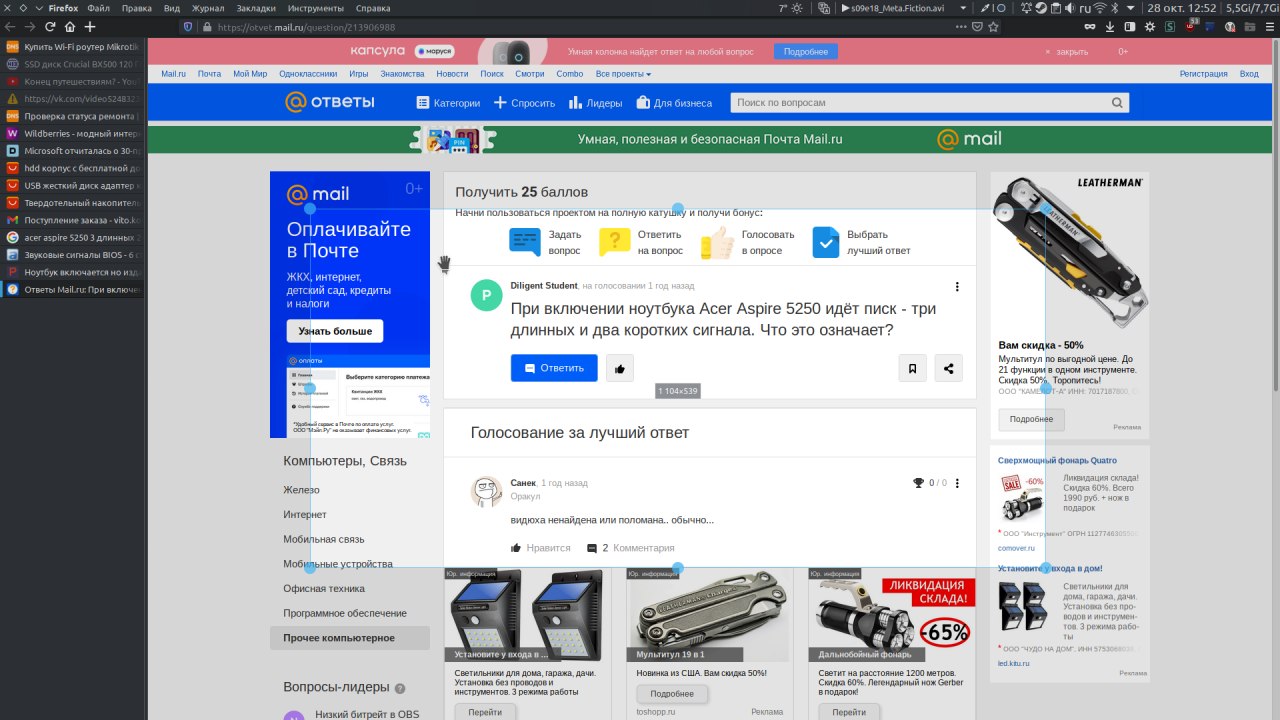Click the browser address bar URL

(x=306, y=27)
